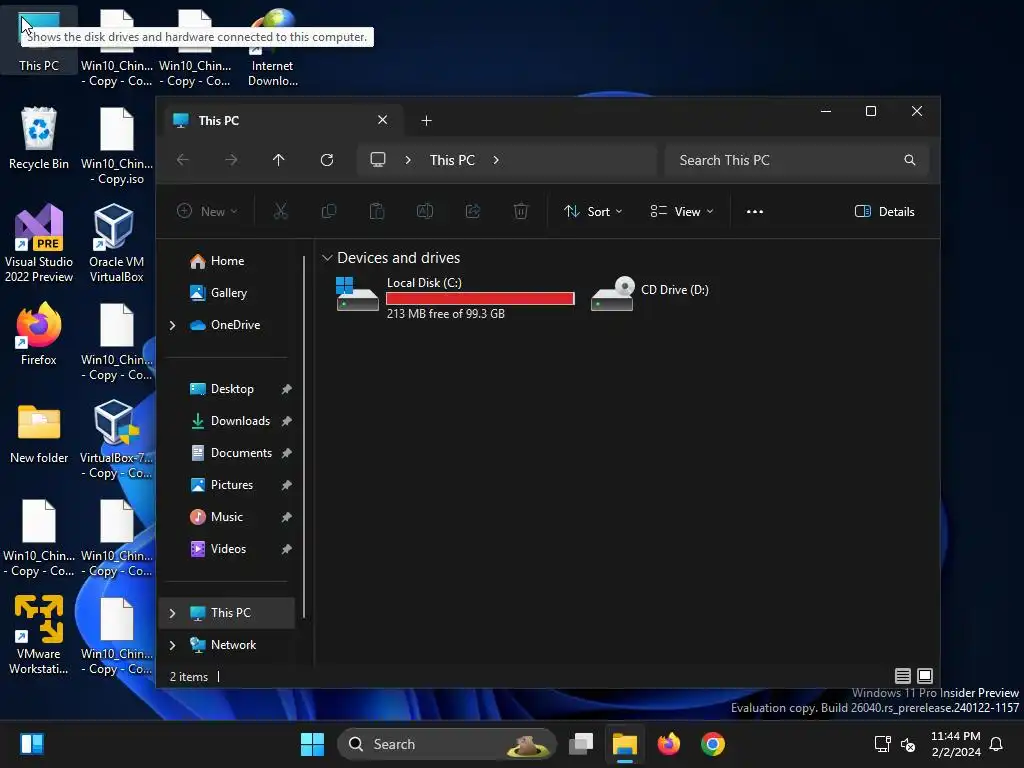
Task: Click the search magnifier icon in Explorer
Action: coord(910,160)
